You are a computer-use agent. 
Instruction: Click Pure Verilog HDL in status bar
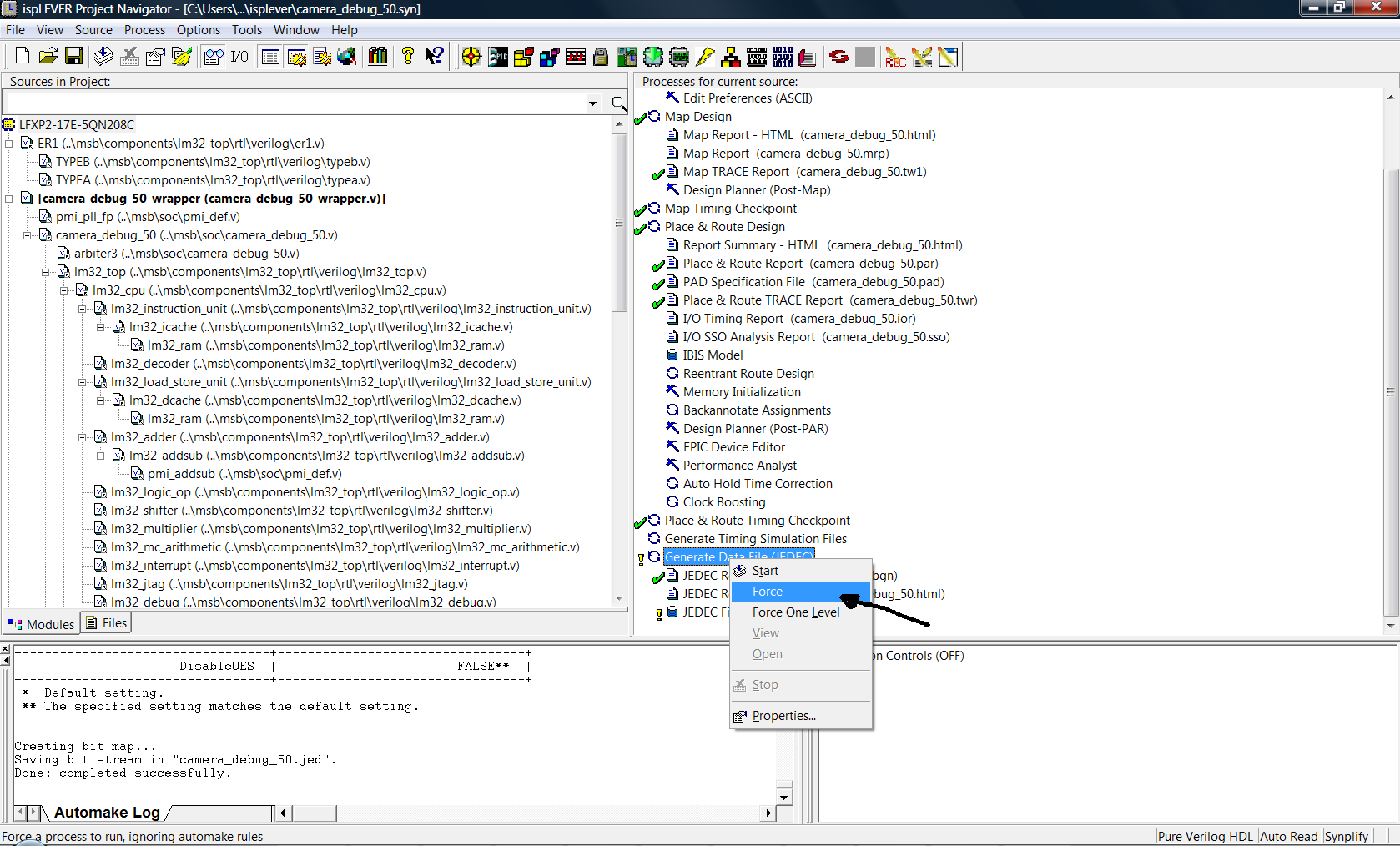click(x=1205, y=837)
